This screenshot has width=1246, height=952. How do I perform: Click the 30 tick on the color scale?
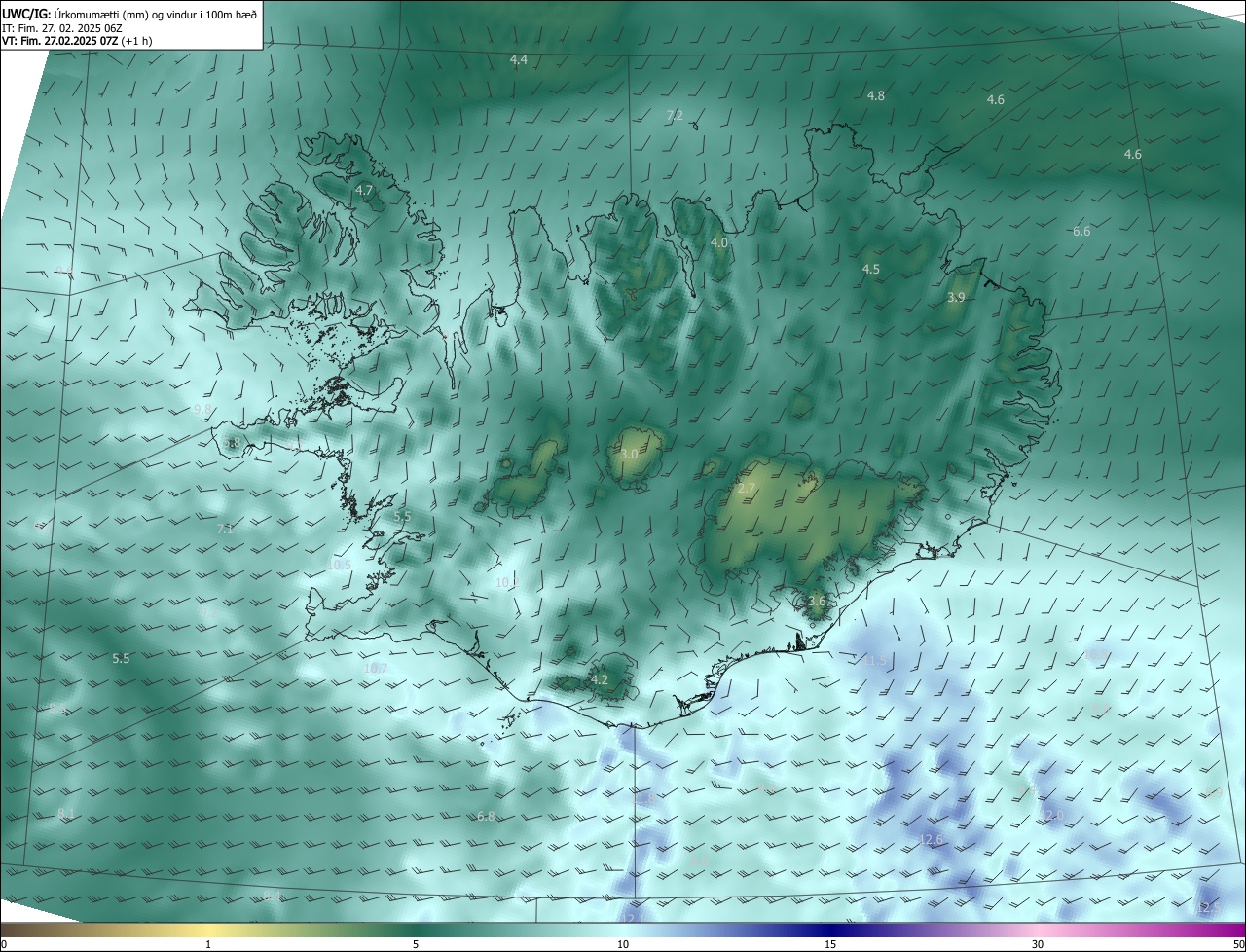1038,944
